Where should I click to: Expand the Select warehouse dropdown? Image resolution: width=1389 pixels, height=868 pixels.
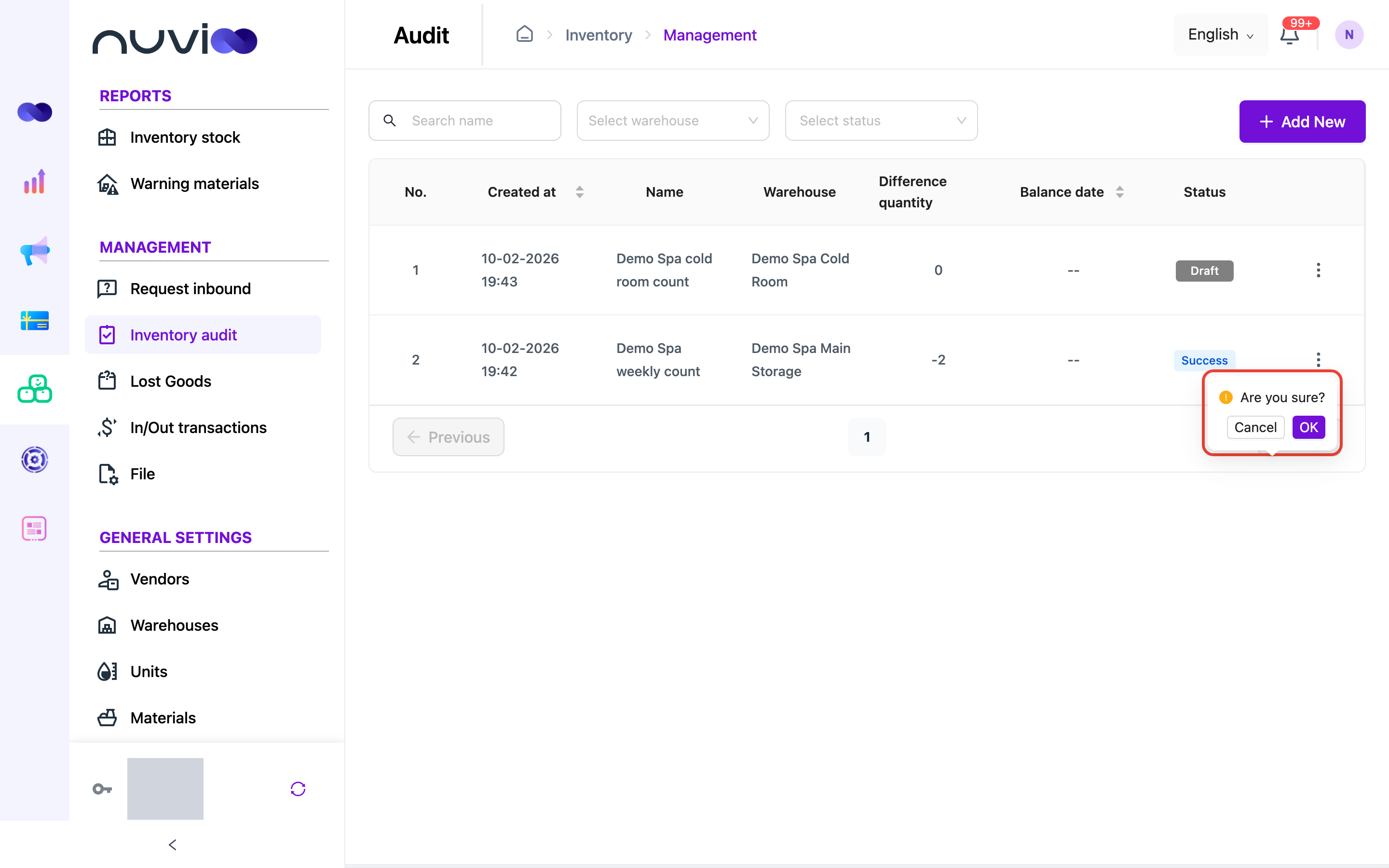pos(673,121)
